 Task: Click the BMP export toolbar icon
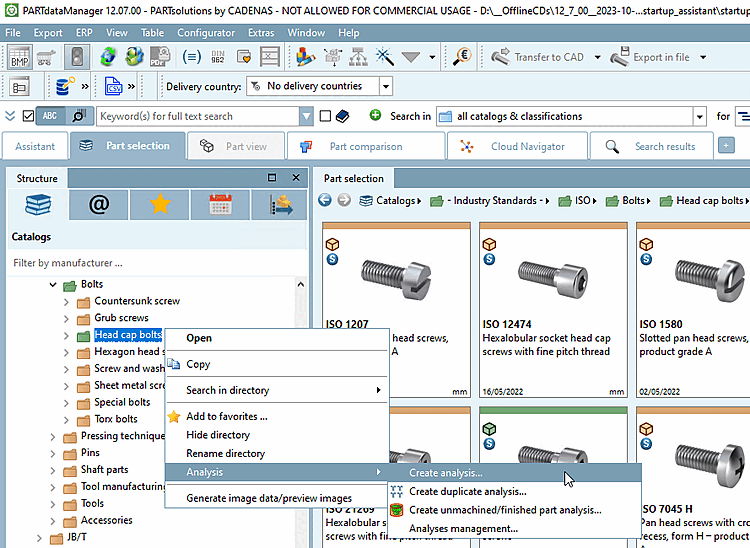point(20,57)
